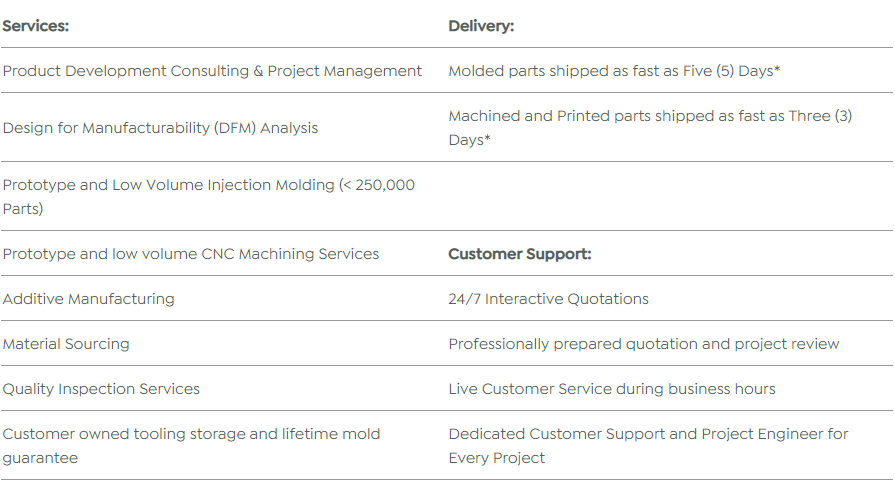Viewport: 895px width, 484px height.
Task: Select Prototype and Low Volume Injection Molding
Action: (x=168, y=185)
